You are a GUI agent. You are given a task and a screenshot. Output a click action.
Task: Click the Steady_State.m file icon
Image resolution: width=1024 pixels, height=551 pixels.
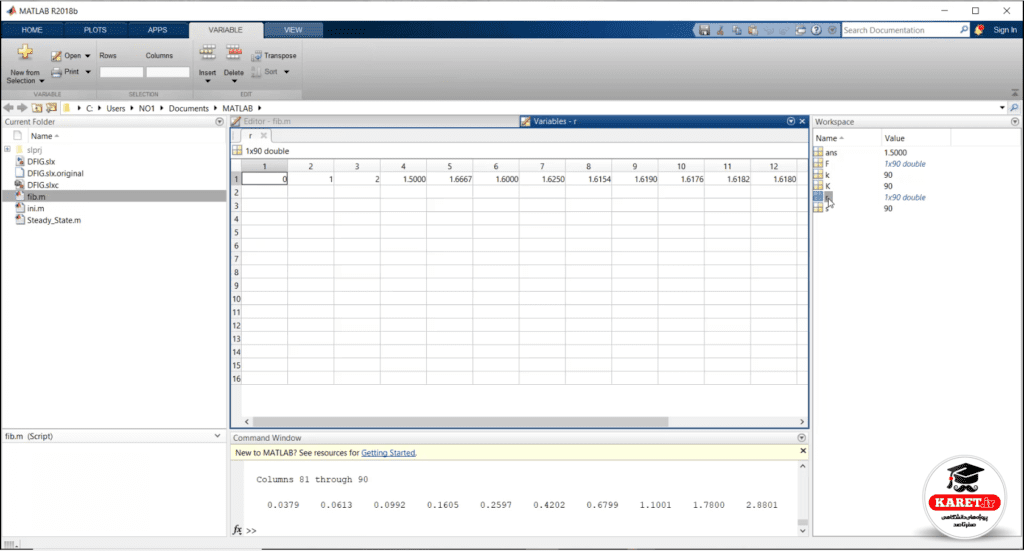[x=20, y=220]
